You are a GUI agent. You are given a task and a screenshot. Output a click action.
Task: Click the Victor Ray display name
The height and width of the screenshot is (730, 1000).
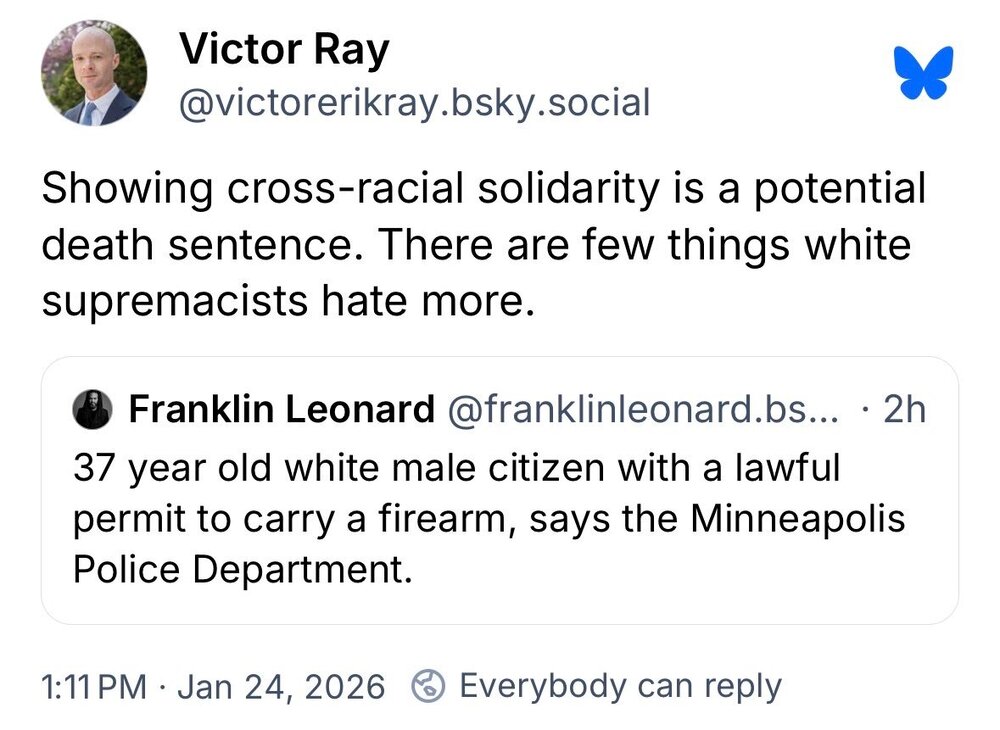click(x=283, y=50)
